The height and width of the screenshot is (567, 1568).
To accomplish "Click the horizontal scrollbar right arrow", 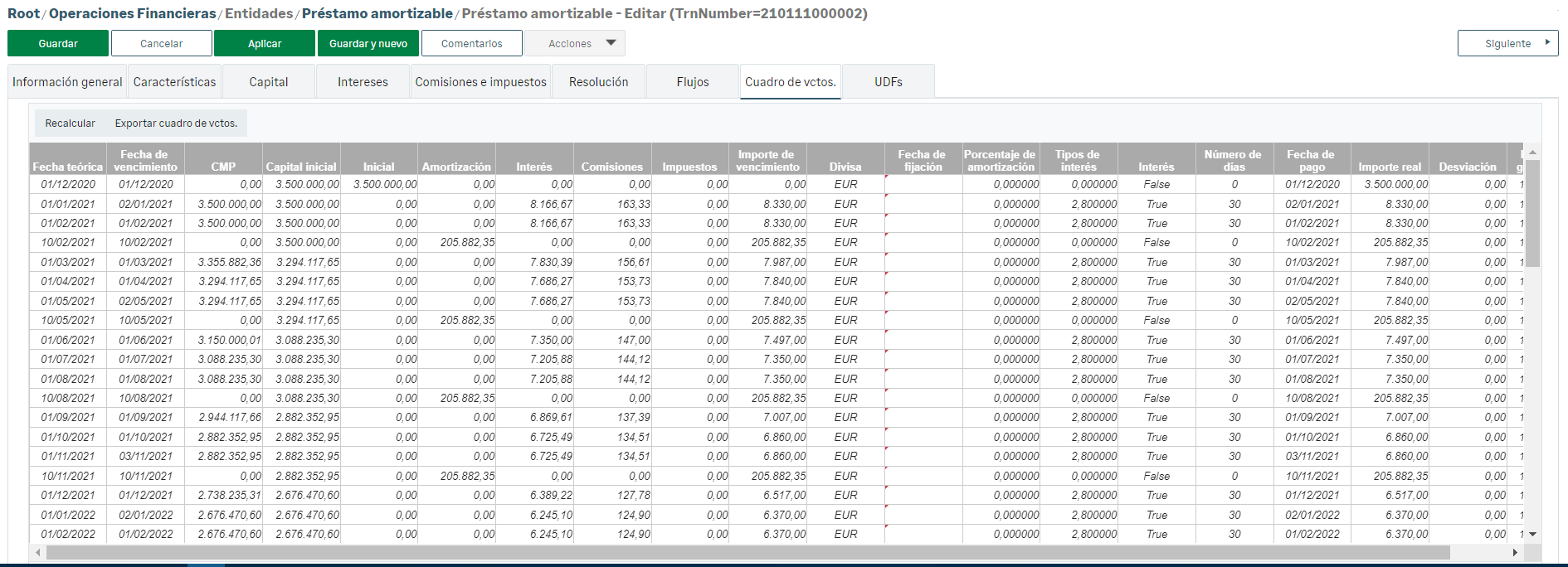I will coord(1515,552).
